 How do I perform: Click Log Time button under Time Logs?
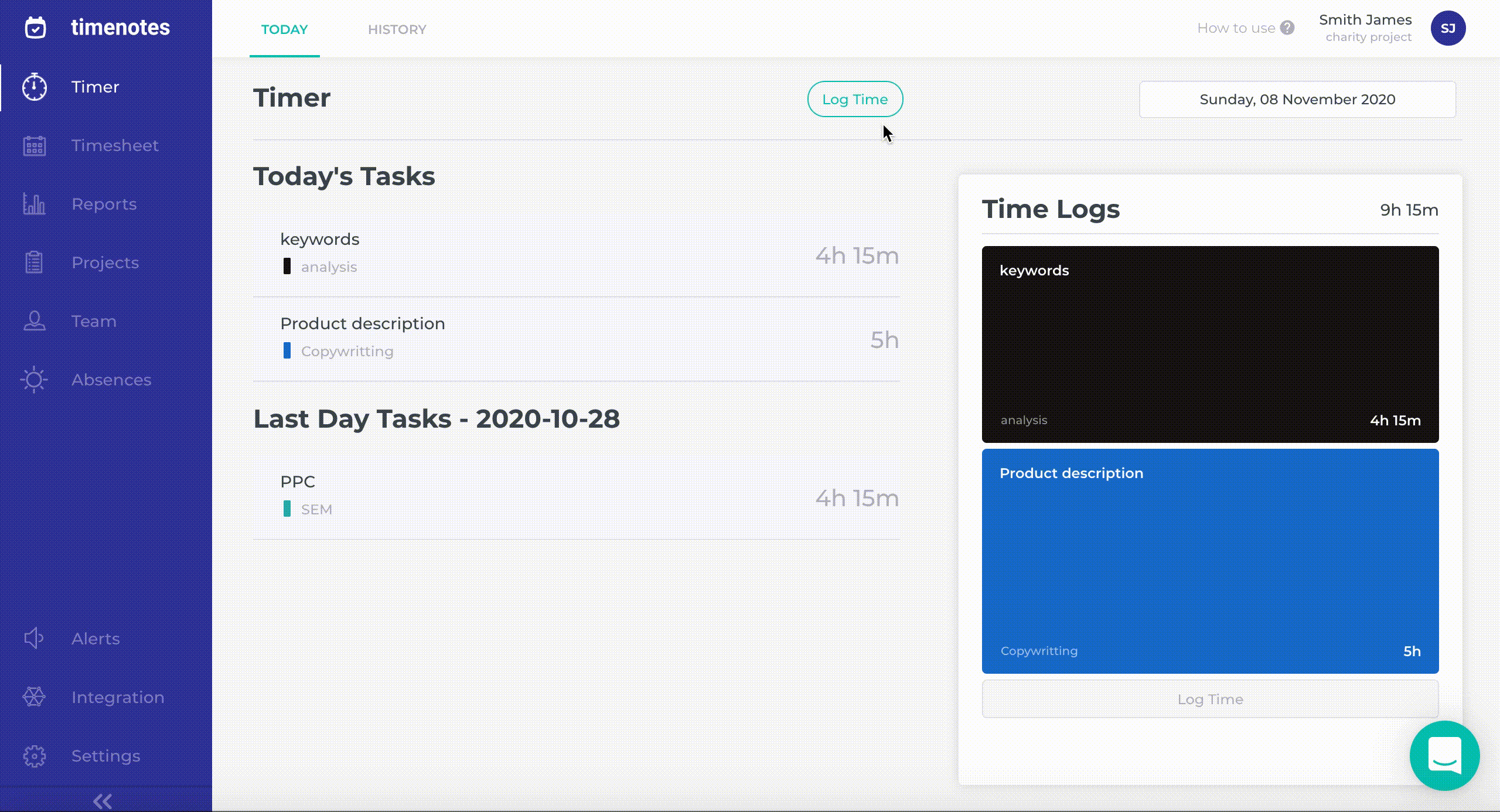click(1210, 699)
